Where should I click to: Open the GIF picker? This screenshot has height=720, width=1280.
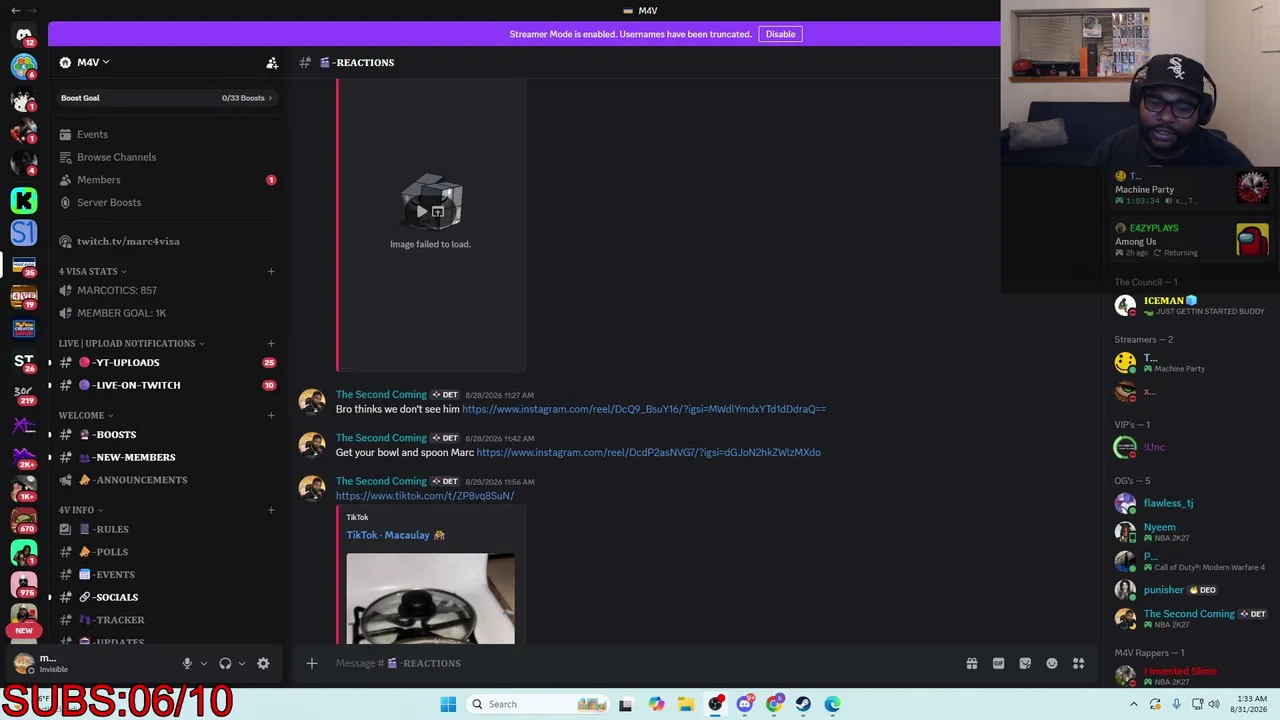pos(998,663)
